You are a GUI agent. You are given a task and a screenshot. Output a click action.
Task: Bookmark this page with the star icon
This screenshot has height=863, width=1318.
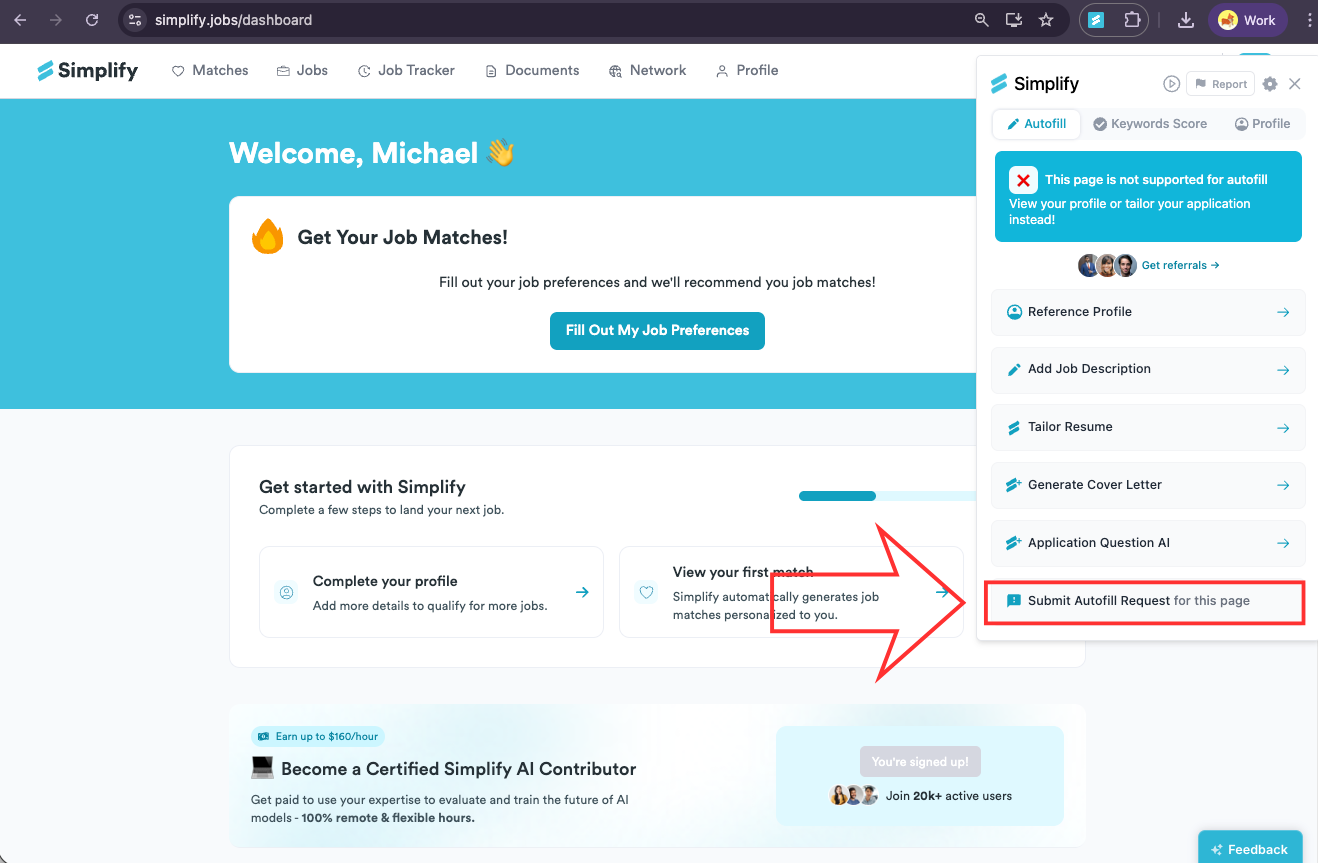(1046, 20)
